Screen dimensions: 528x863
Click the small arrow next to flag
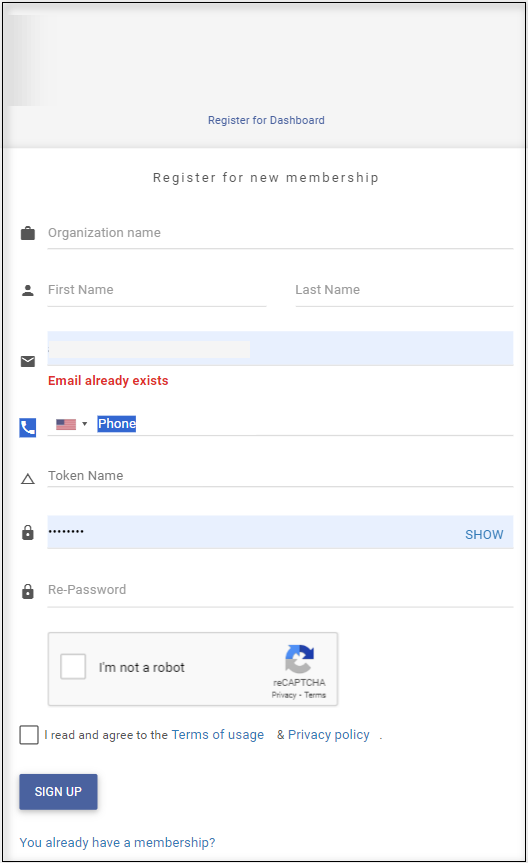tap(84, 424)
